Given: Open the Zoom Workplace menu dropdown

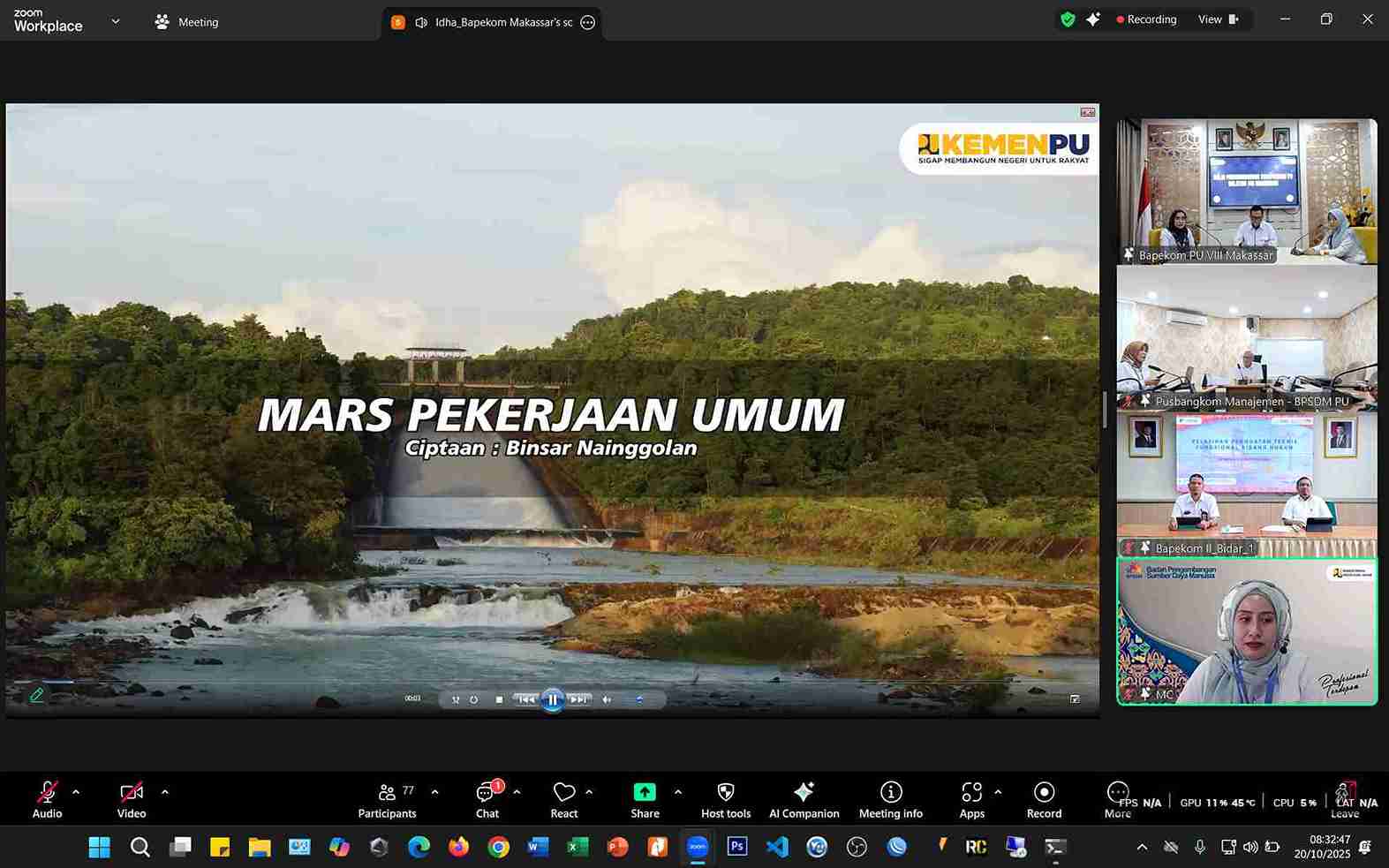Looking at the screenshot, I should 116,21.
